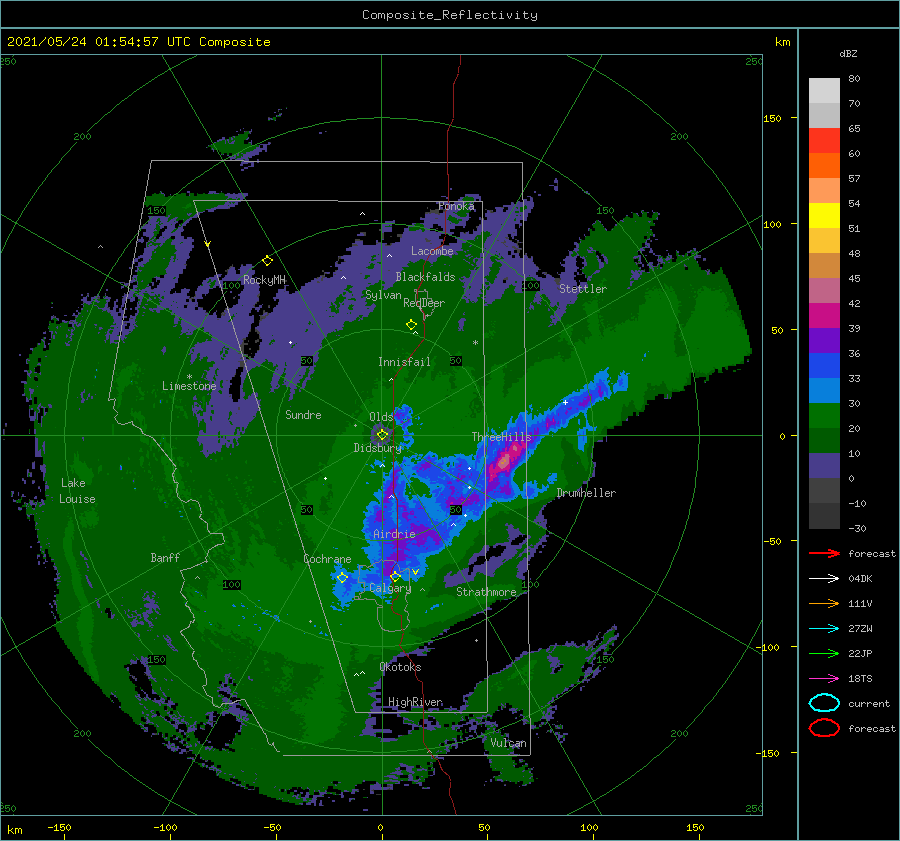Viewport: 900px width, 841px height.
Task: Click the ThreeHills label on map
Action: (502, 437)
